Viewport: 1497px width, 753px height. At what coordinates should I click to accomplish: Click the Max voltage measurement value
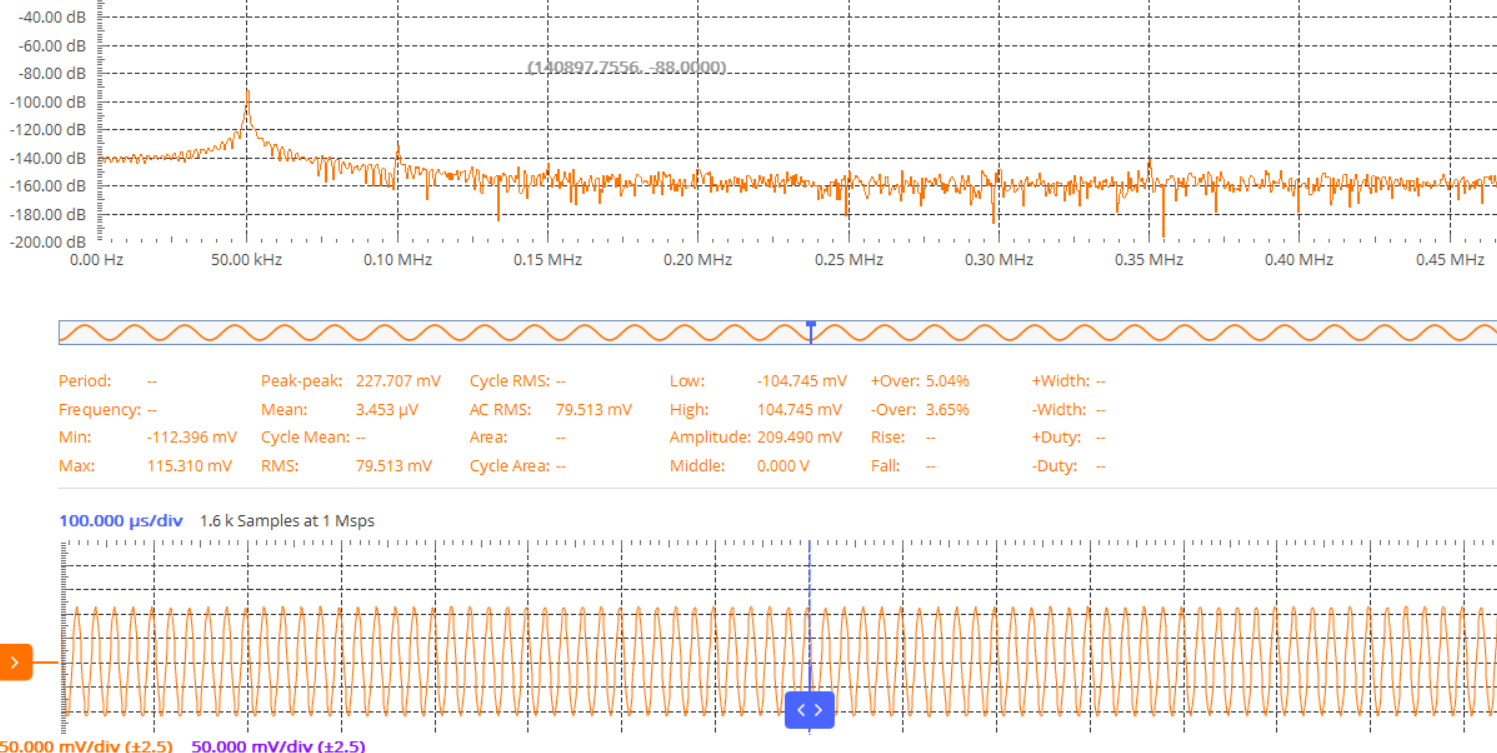(x=189, y=465)
